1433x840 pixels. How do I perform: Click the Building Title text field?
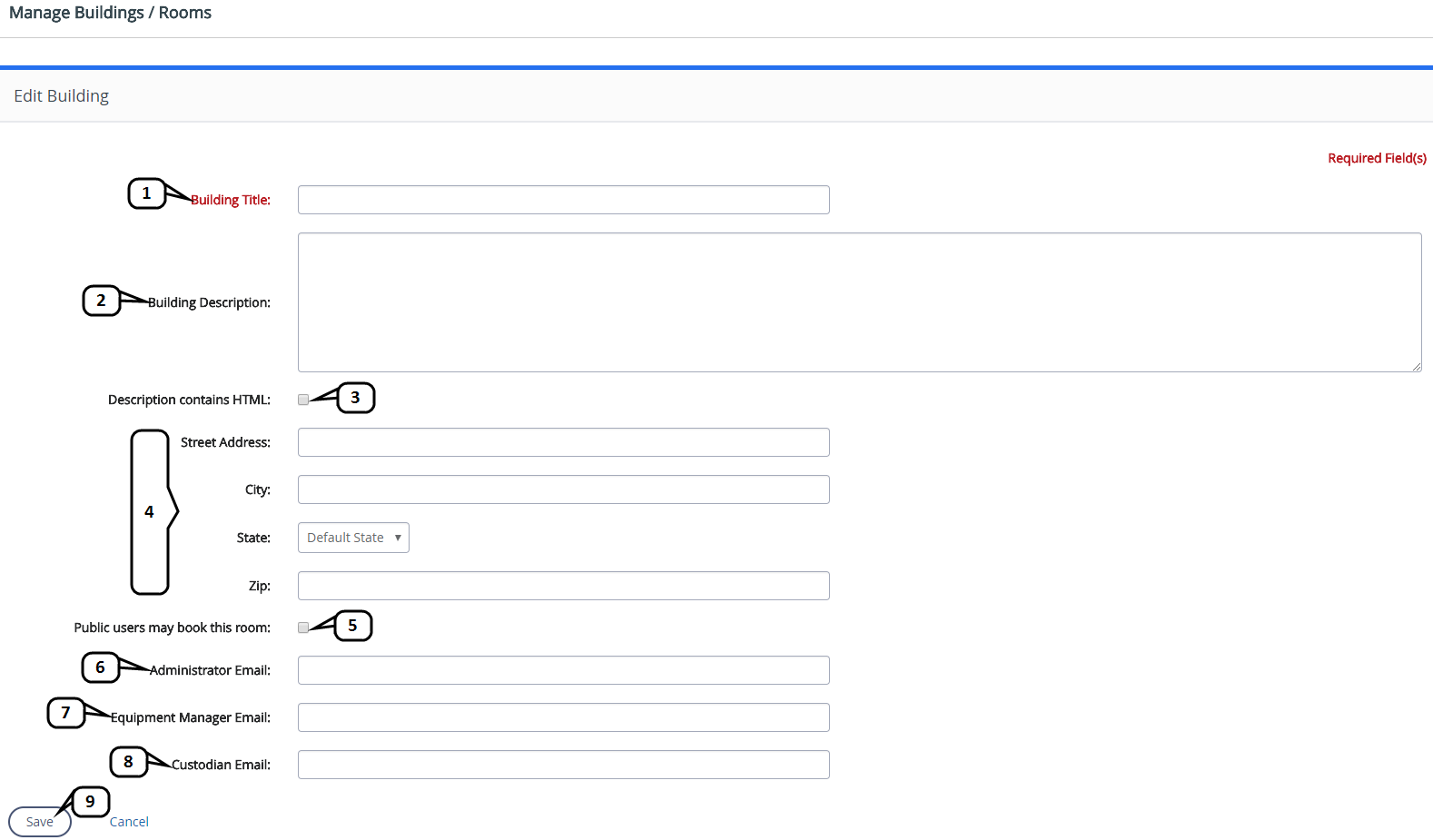[563, 200]
